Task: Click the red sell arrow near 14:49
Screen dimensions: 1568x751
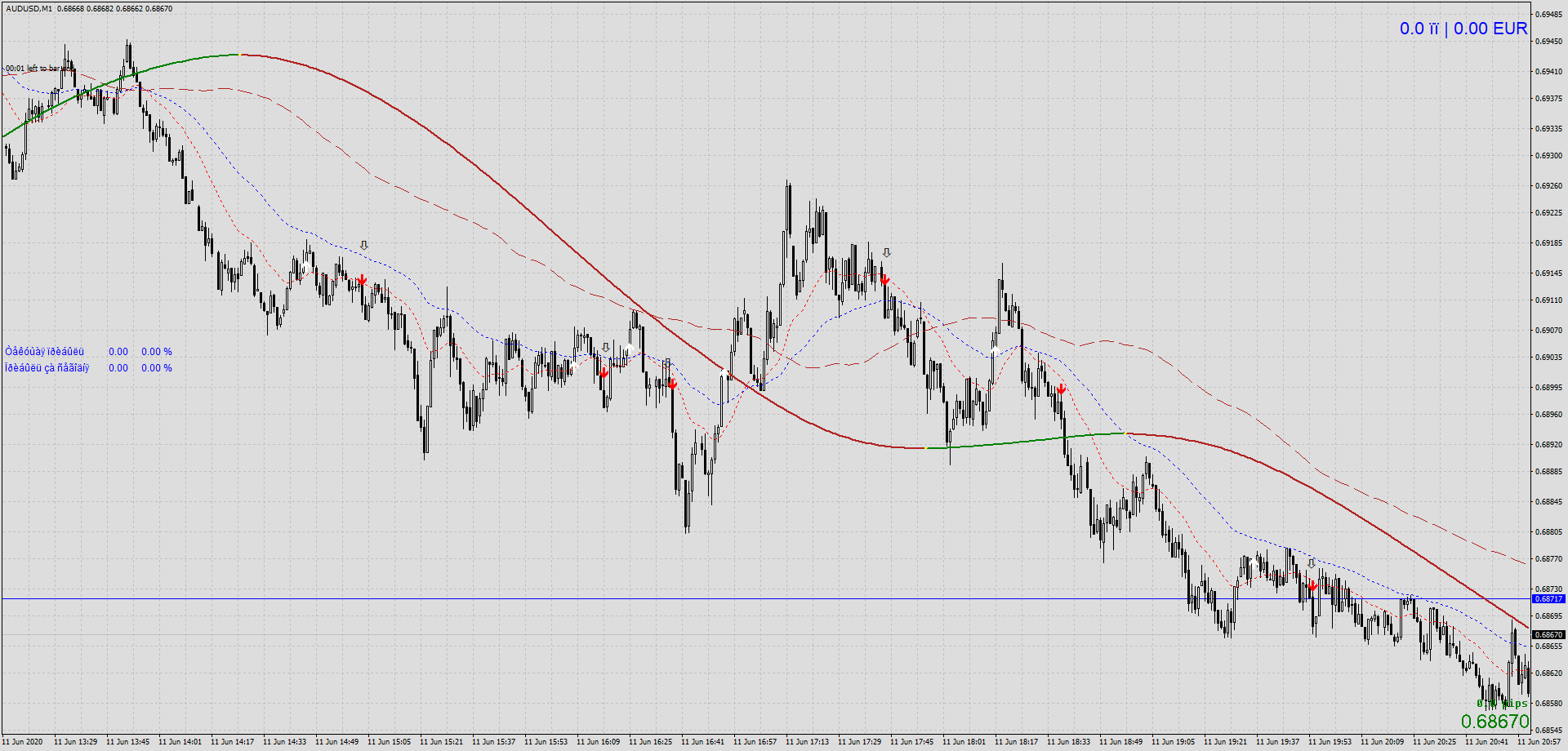Action: point(362,280)
